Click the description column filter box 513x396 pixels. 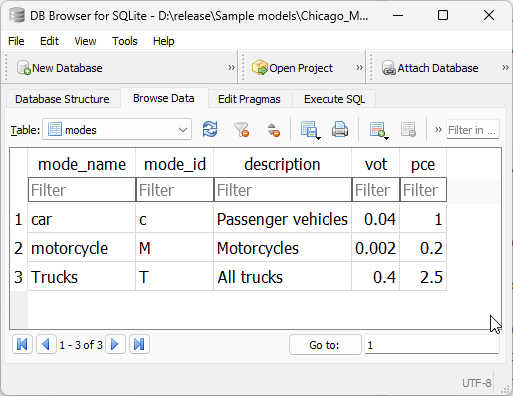pyautogui.click(x=283, y=190)
